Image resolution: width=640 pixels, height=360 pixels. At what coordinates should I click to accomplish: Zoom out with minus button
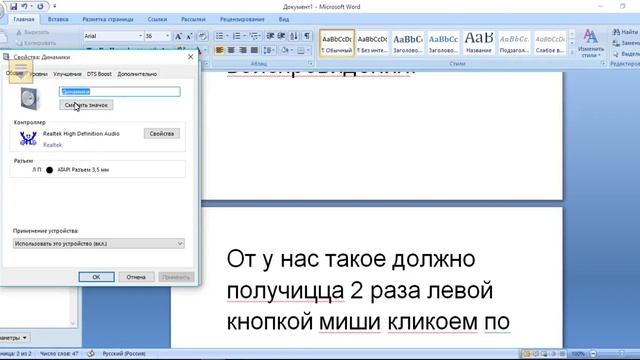593,354
